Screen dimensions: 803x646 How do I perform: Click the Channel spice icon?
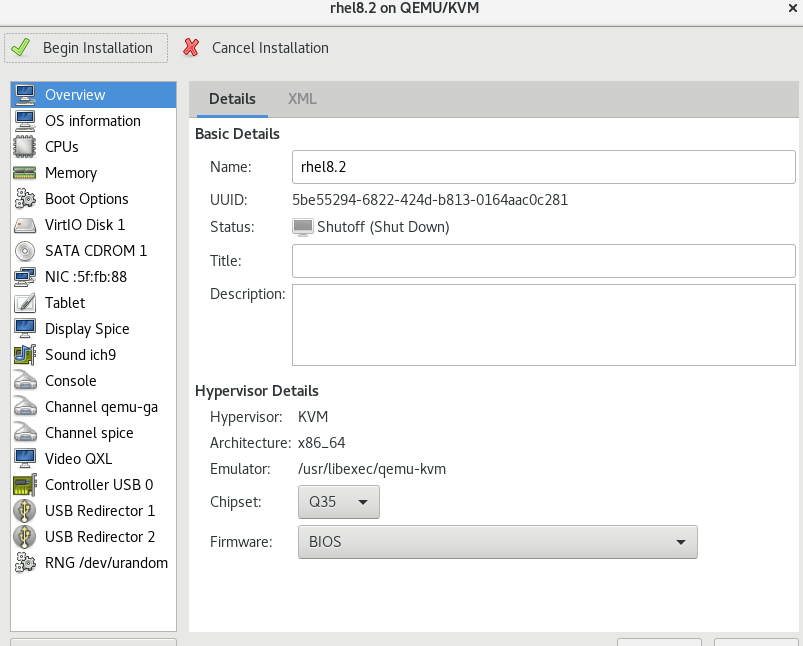click(25, 433)
